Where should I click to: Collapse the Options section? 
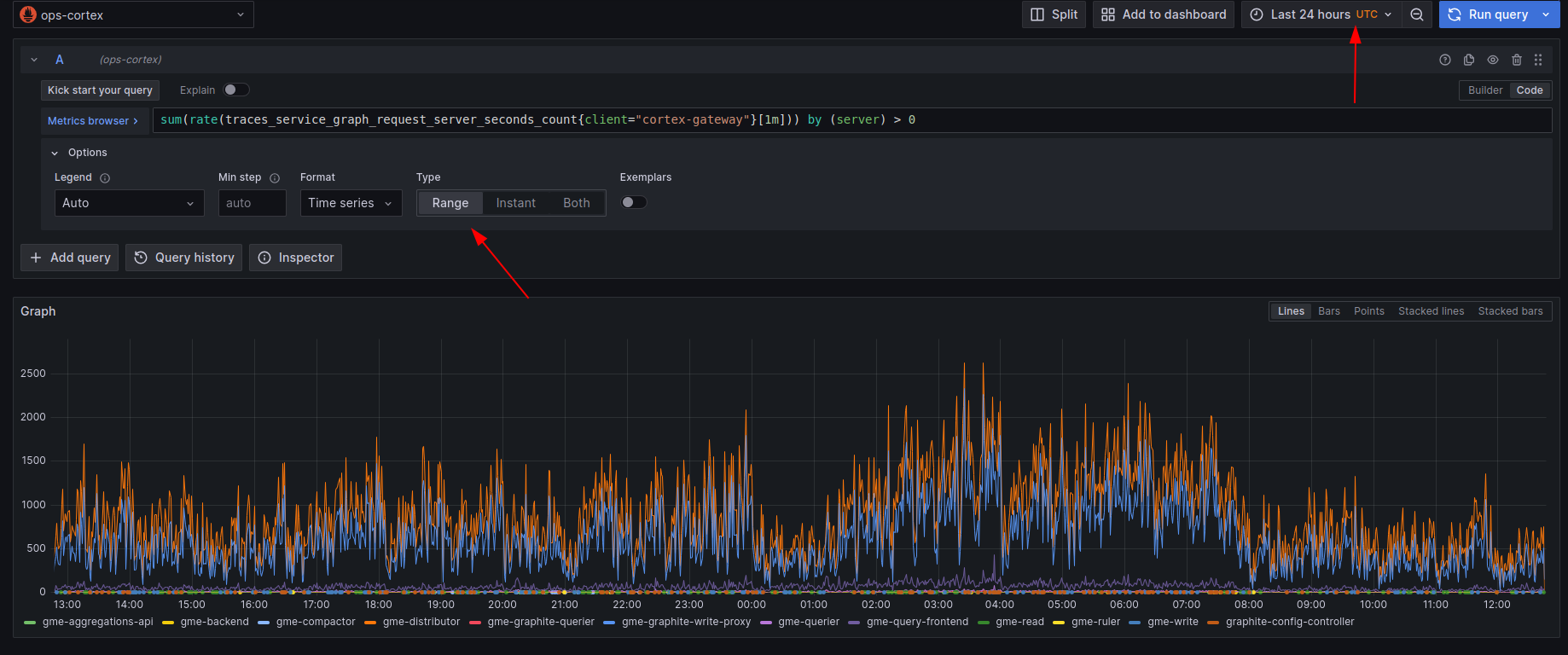(x=55, y=153)
